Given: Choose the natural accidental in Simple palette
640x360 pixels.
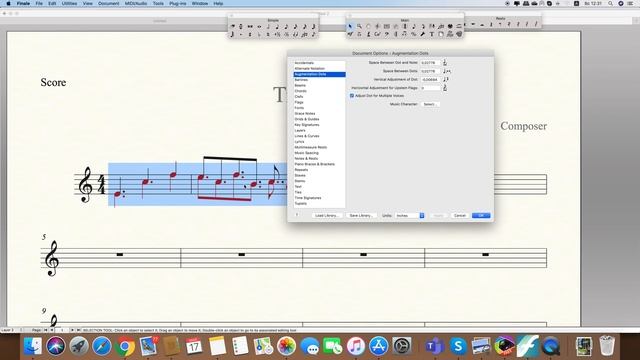Looking at the screenshot, I should click(x=268, y=35).
